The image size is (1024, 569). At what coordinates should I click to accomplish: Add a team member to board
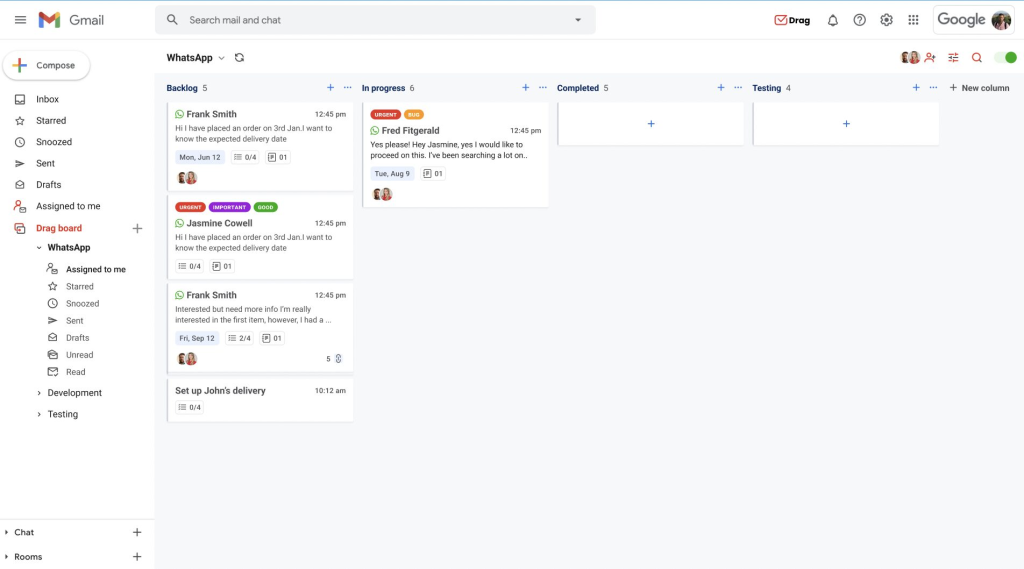point(930,57)
